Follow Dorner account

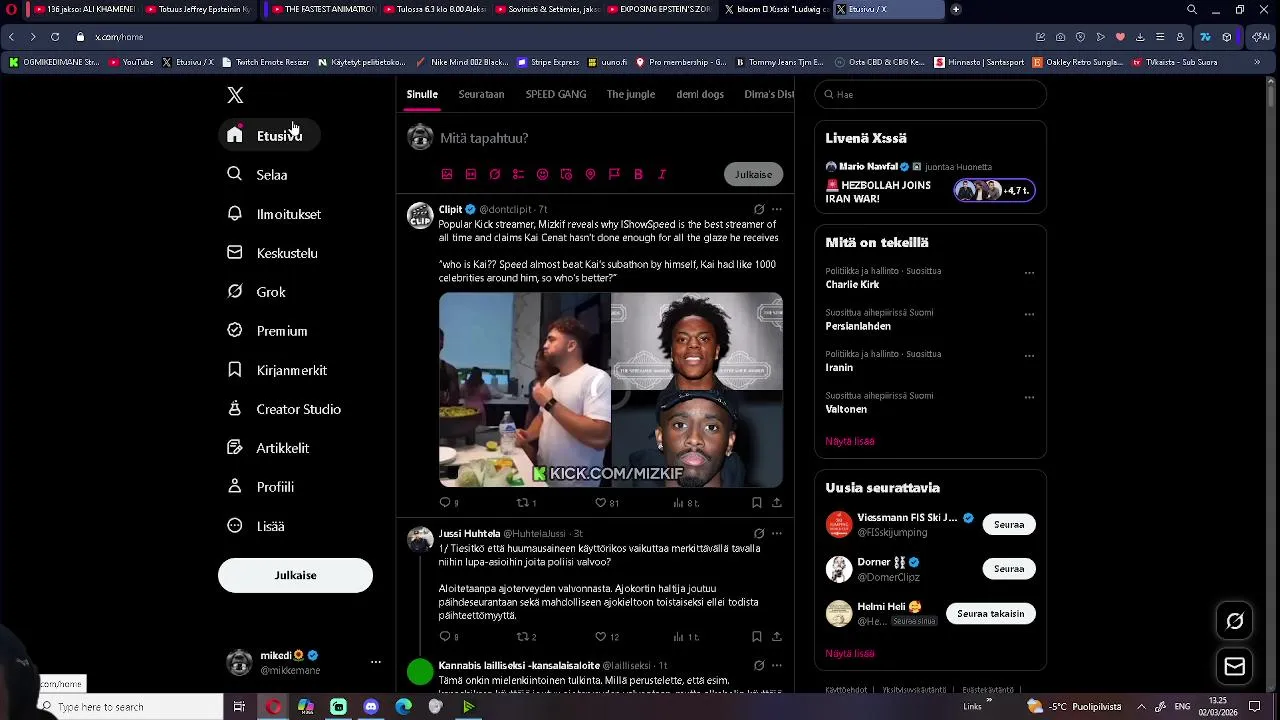1009,569
